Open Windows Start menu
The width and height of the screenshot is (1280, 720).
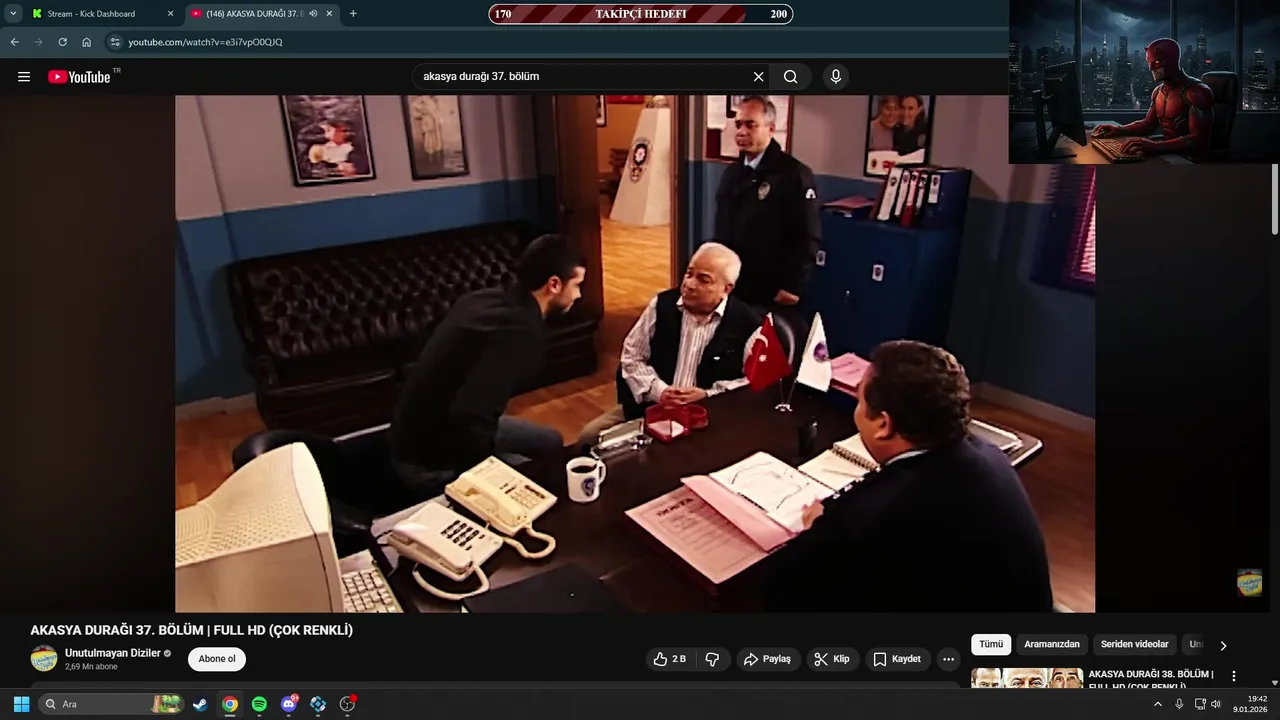[x=21, y=704]
